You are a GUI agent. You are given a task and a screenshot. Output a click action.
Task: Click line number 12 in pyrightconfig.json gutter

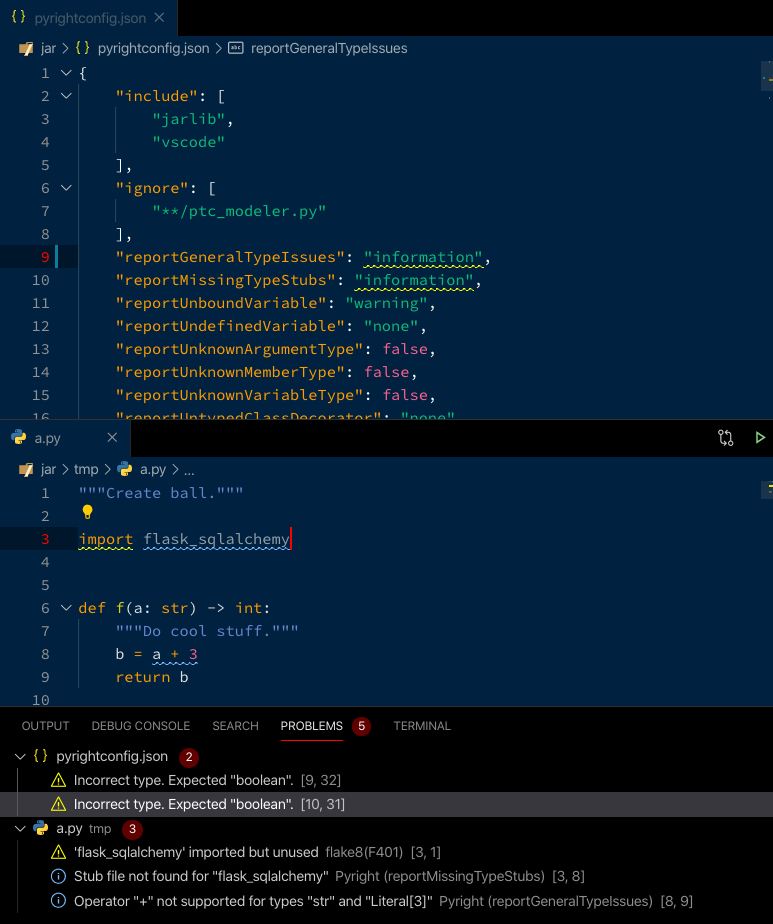(41, 326)
